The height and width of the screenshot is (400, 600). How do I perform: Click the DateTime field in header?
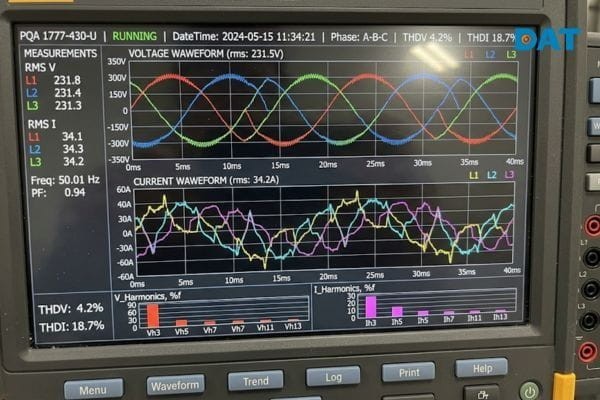(x=244, y=37)
